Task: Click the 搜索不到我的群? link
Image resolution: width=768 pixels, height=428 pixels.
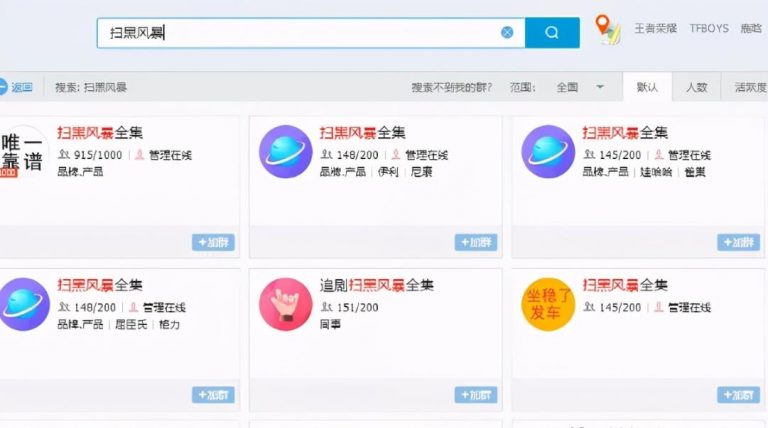Action: point(451,87)
